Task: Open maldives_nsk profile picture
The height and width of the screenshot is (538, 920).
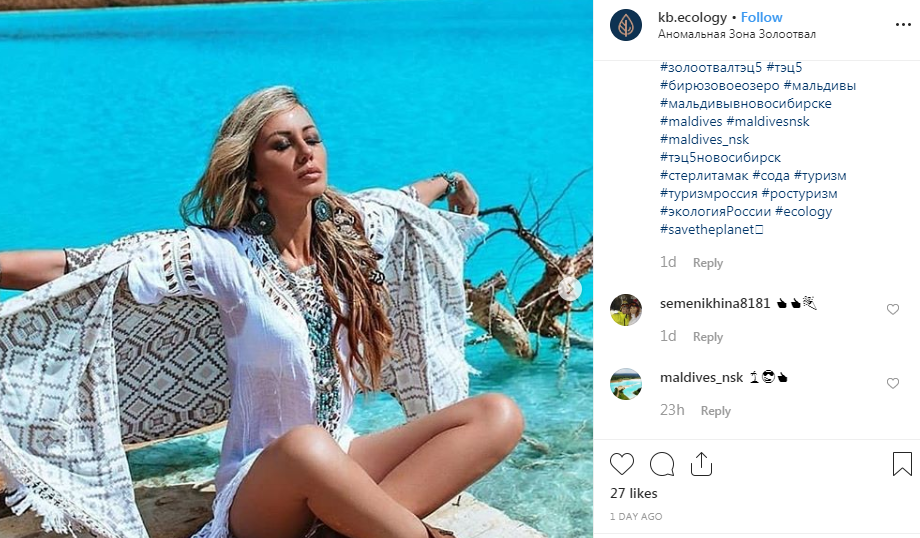Action: pos(626,384)
